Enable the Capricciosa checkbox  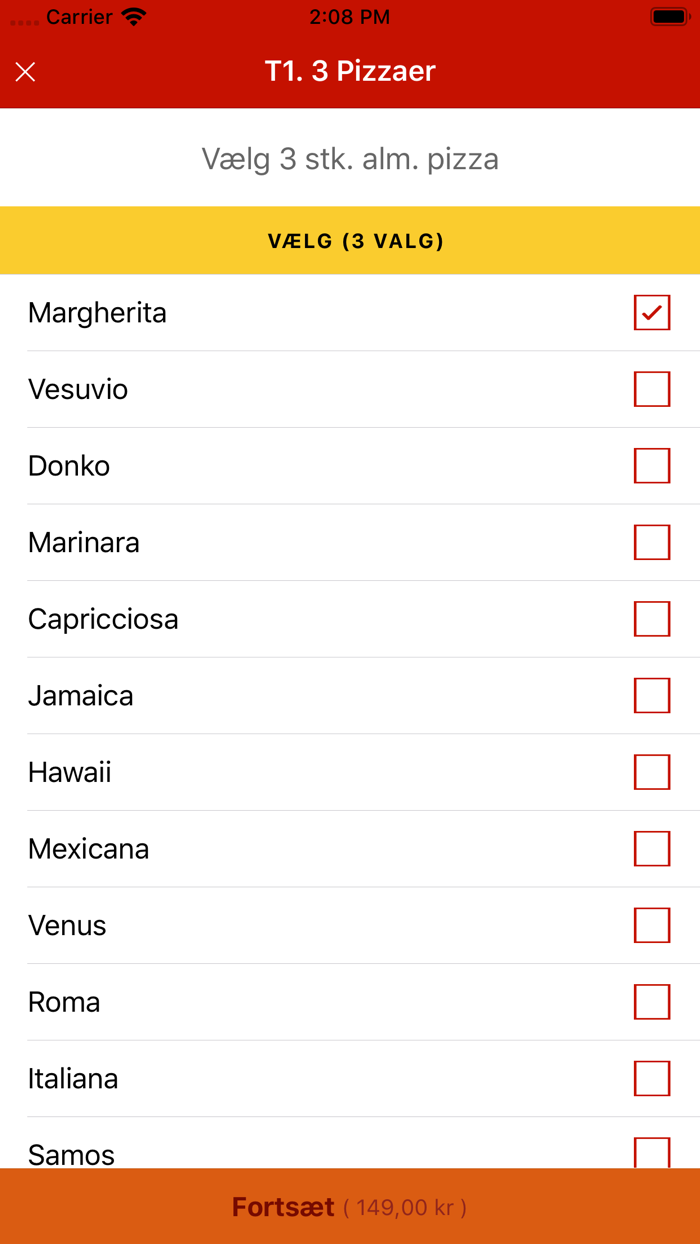[652, 619]
